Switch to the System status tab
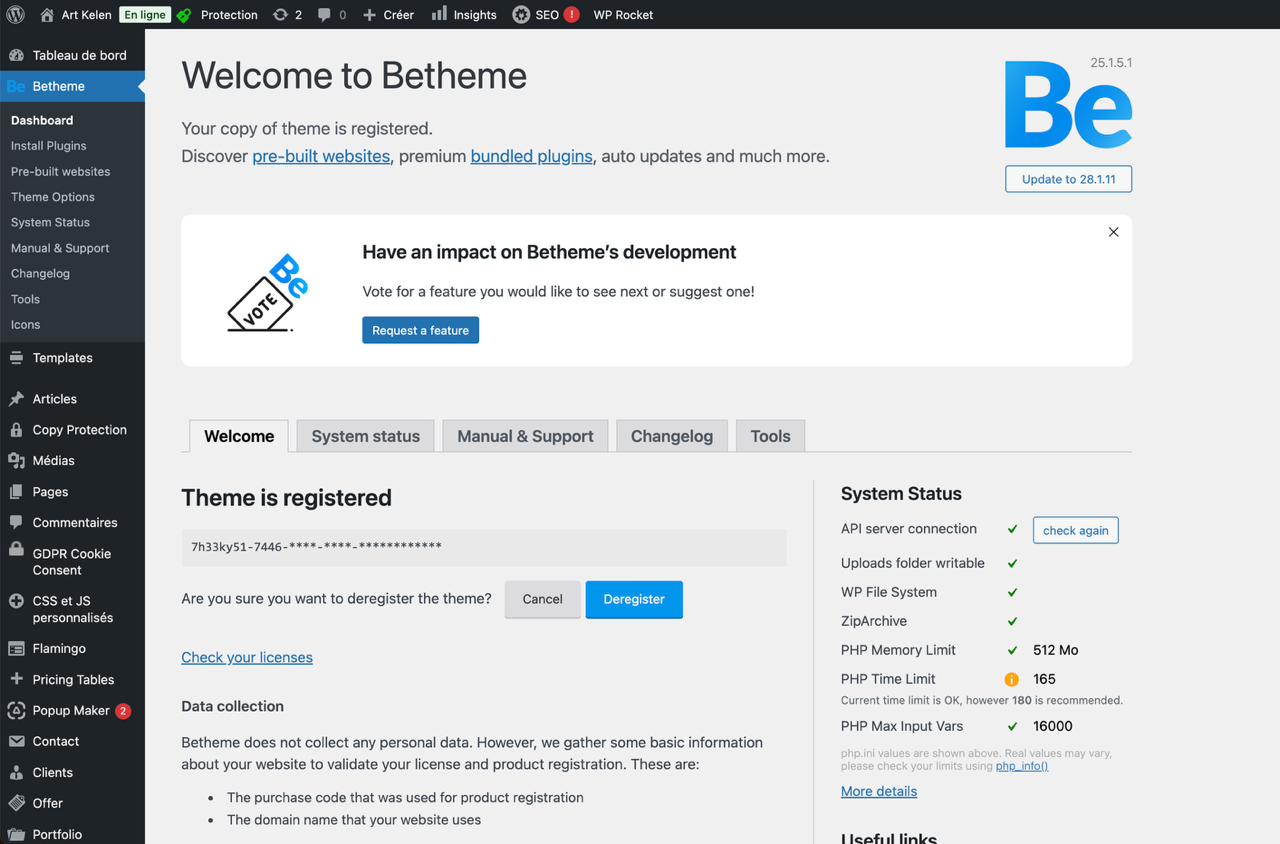The width and height of the screenshot is (1280, 844). click(x=365, y=436)
